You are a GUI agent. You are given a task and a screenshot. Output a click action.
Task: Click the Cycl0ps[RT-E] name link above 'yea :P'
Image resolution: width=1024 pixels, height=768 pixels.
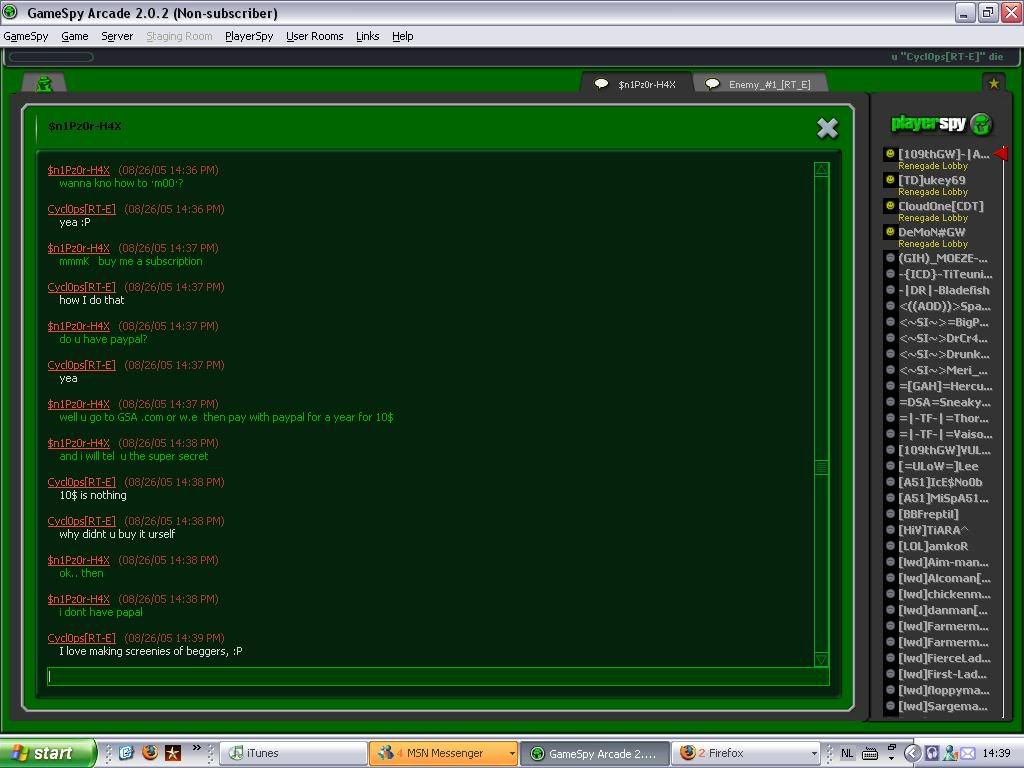point(81,209)
